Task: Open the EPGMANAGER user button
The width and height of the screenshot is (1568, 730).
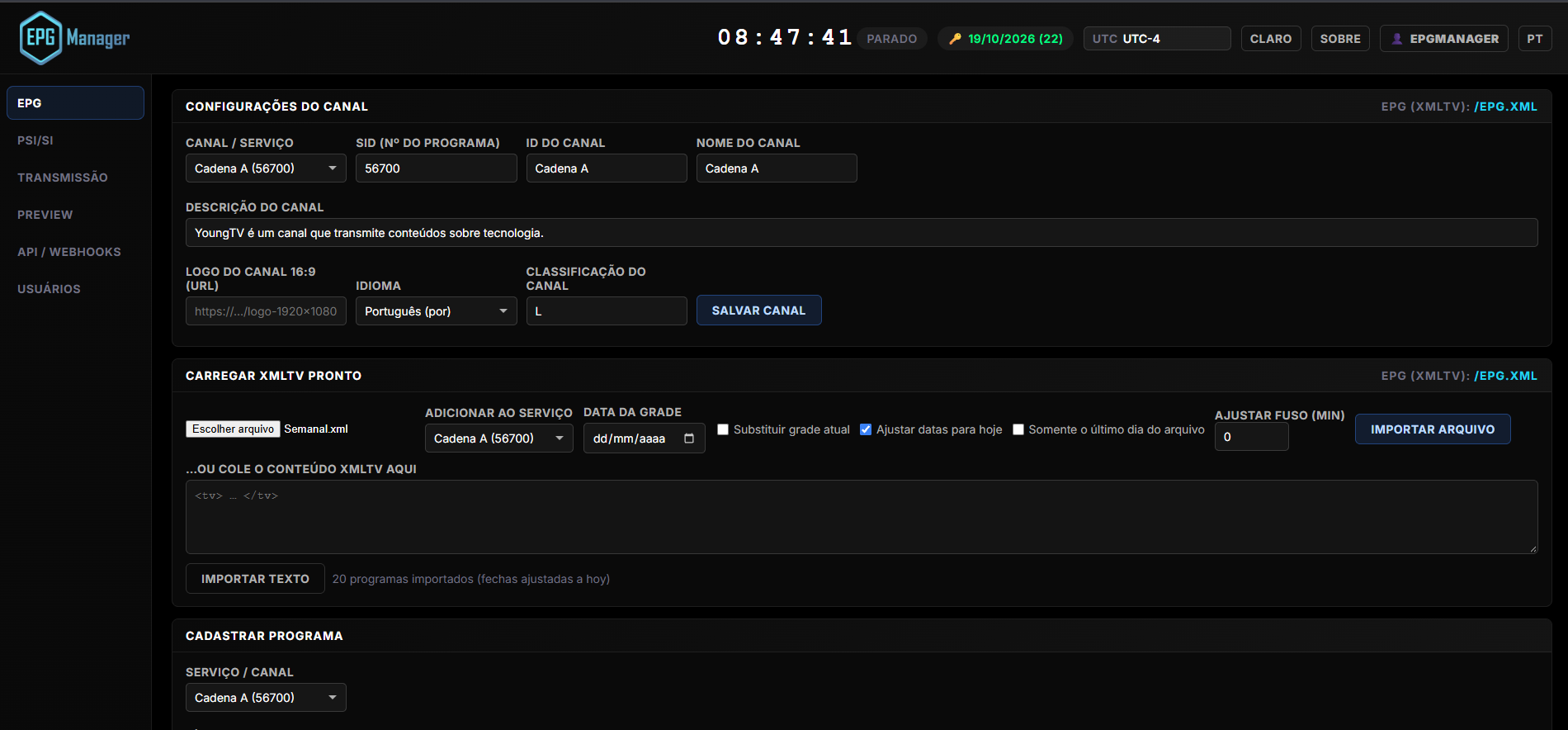Action: tap(1444, 39)
